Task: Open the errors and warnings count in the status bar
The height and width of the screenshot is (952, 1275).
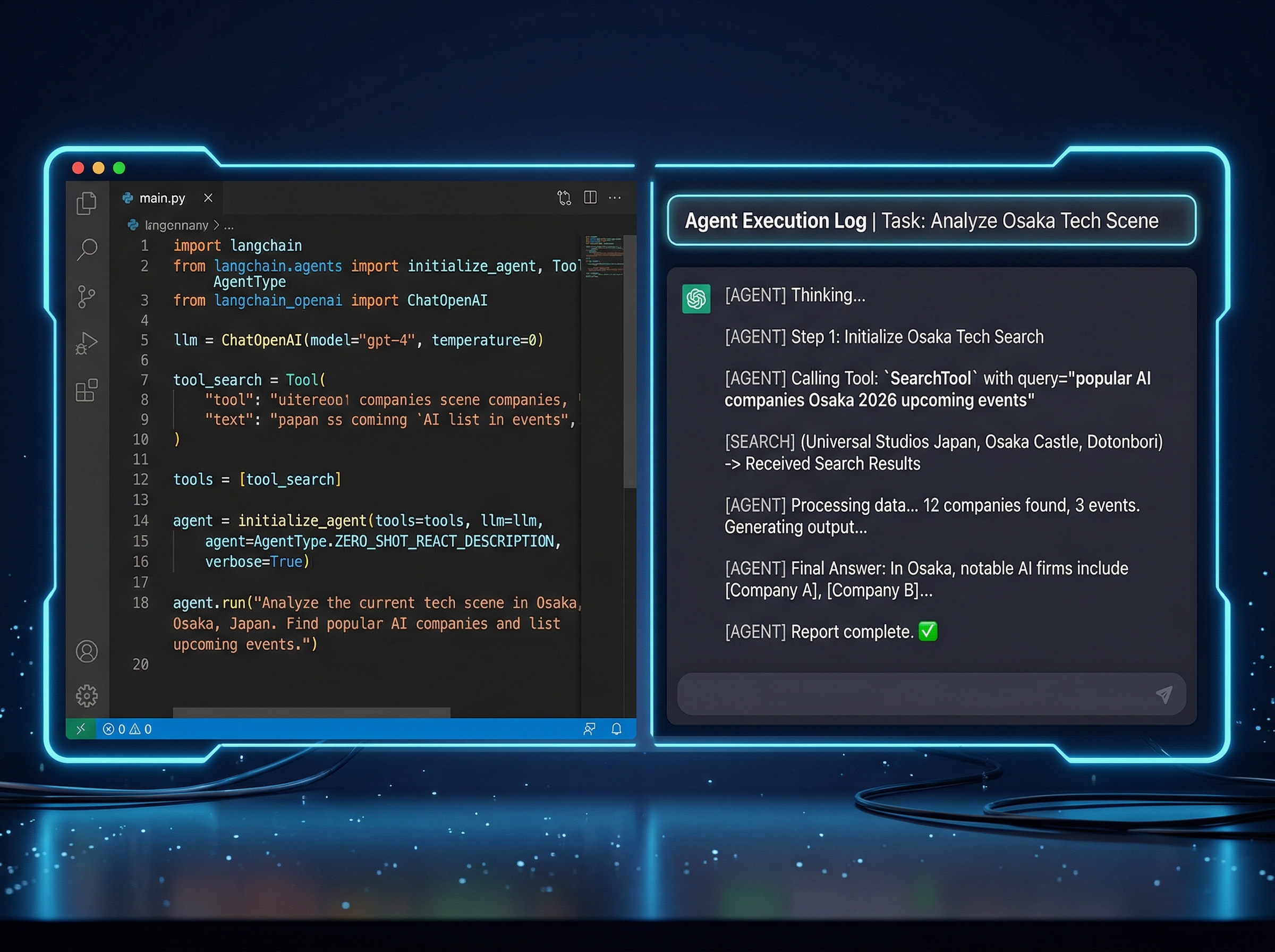Action: pyautogui.click(x=127, y=729)
